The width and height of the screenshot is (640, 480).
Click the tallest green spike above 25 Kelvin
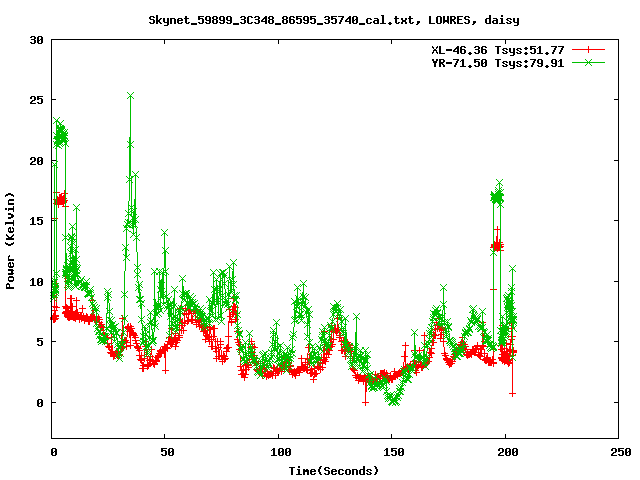point(131,96)
